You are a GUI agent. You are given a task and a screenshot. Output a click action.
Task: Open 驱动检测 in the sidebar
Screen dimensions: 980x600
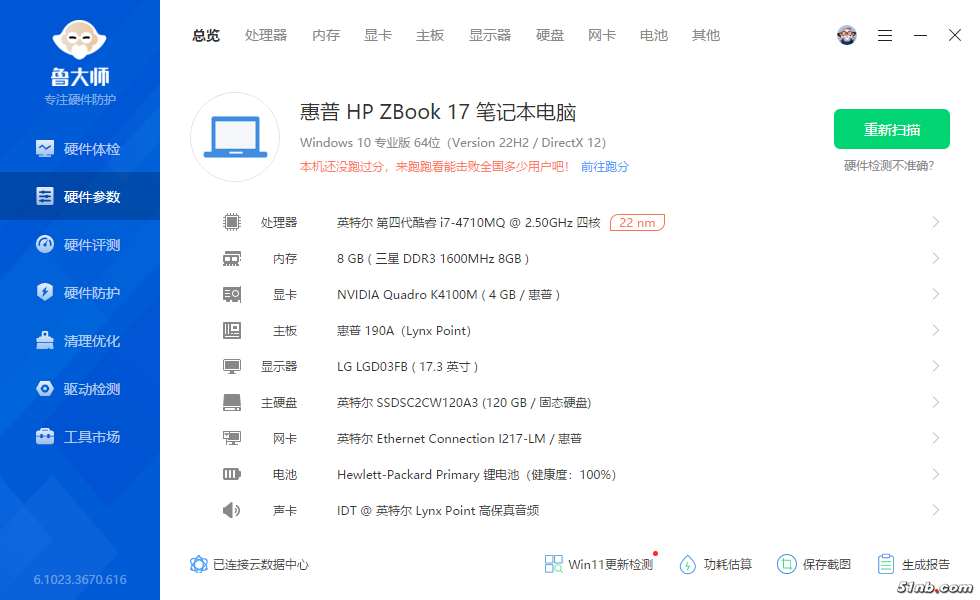[79, 389]
